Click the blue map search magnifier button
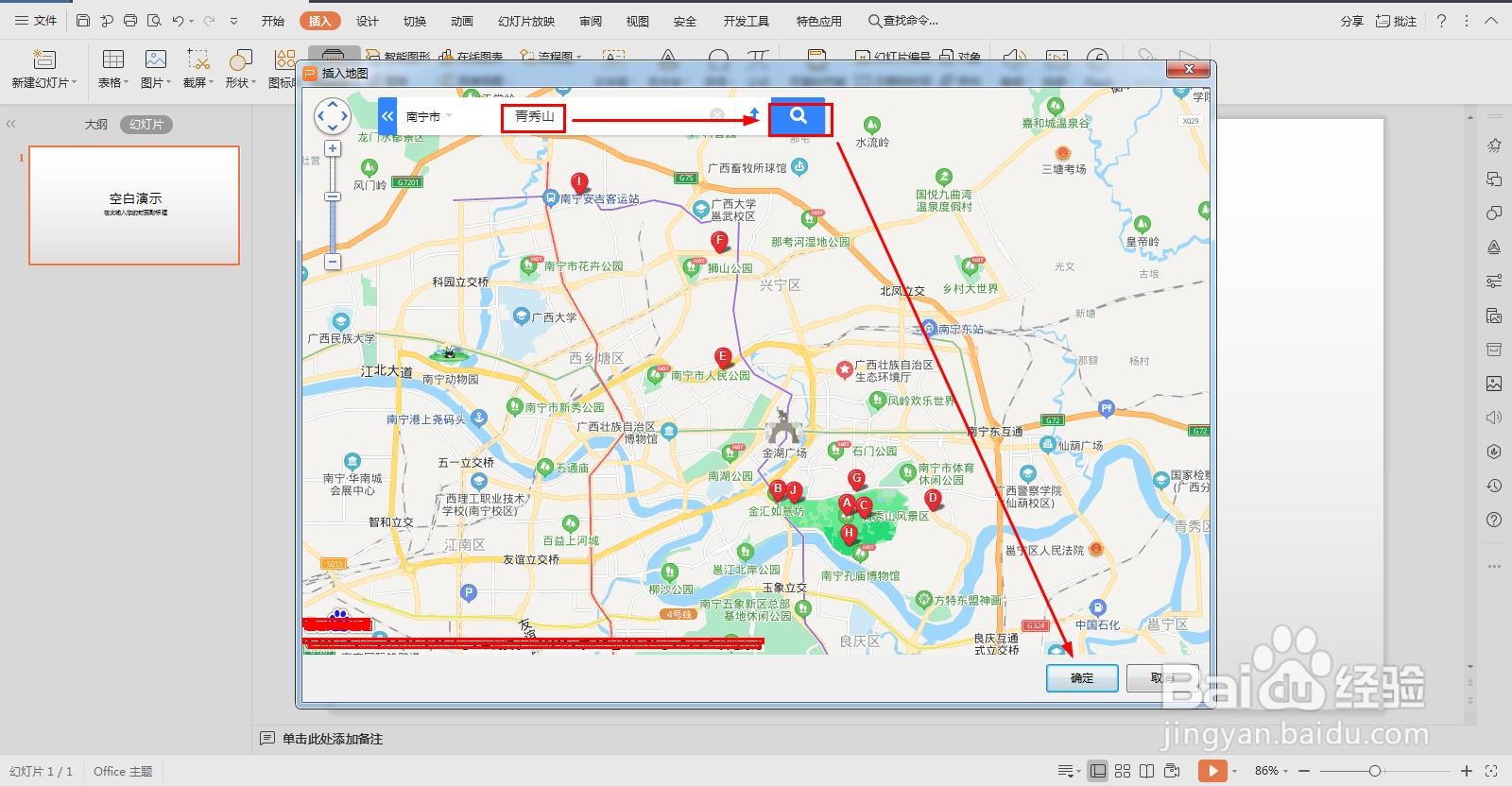1512x786 pixels. tap(799, 117)
